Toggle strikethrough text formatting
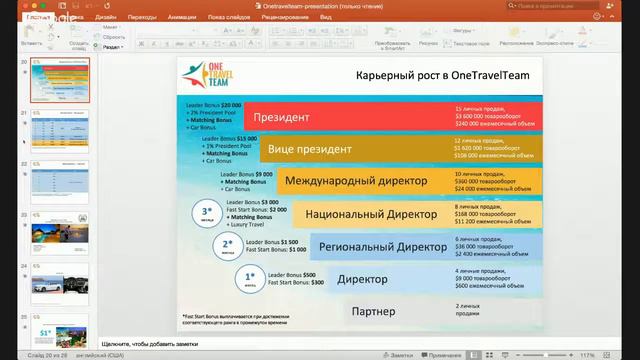The height and width of the screenshot is (360, 640). coord(179,44)
